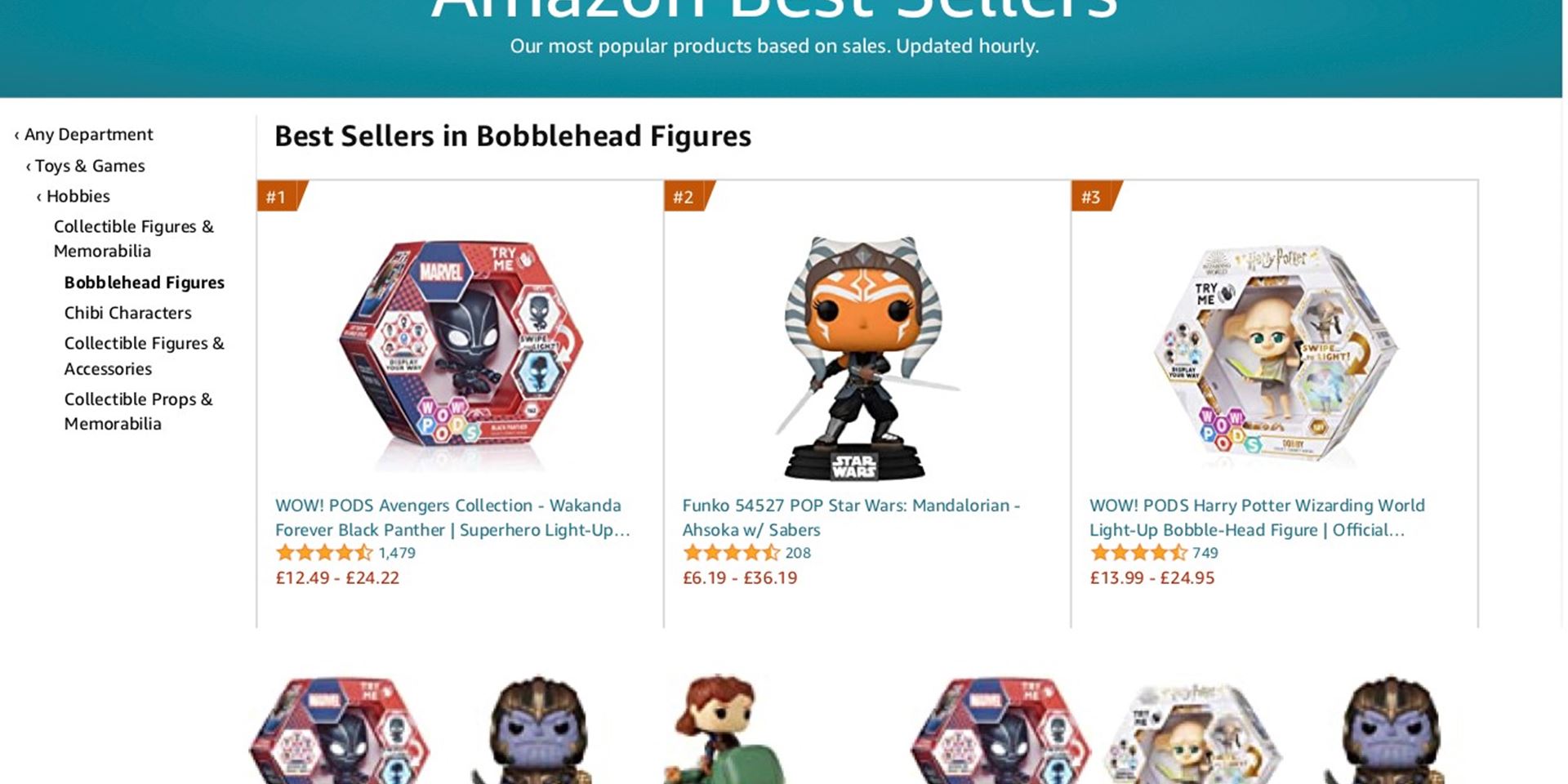Go up to Toys & Games category
The image size is (1568, 784).
point(86,166)
